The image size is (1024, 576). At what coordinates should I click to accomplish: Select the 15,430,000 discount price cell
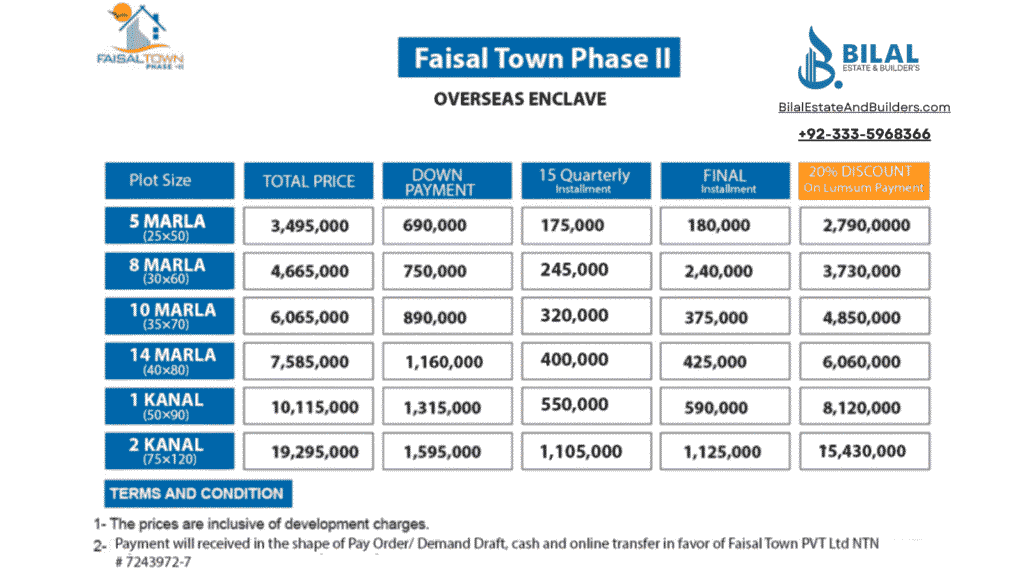pos(863,451)
